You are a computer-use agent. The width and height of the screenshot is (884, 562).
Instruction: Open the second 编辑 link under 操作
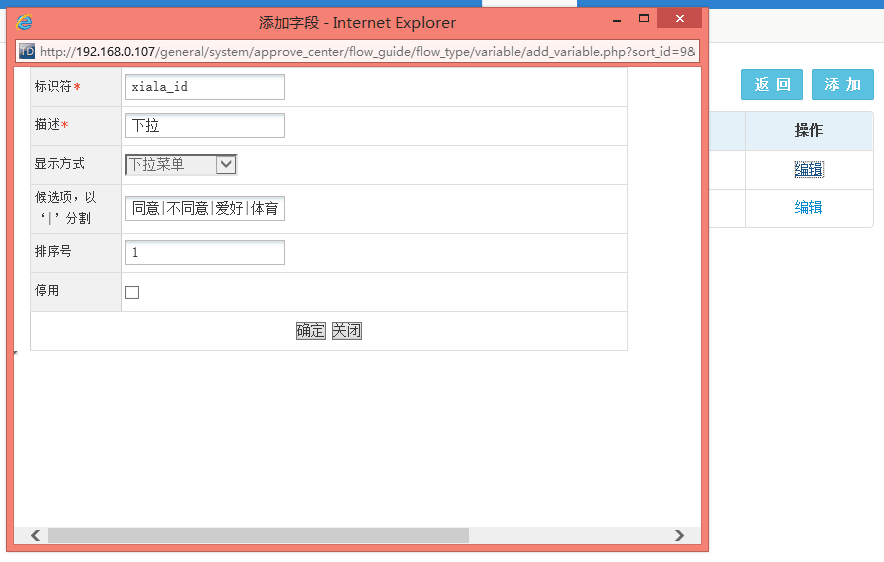(808, 208)
